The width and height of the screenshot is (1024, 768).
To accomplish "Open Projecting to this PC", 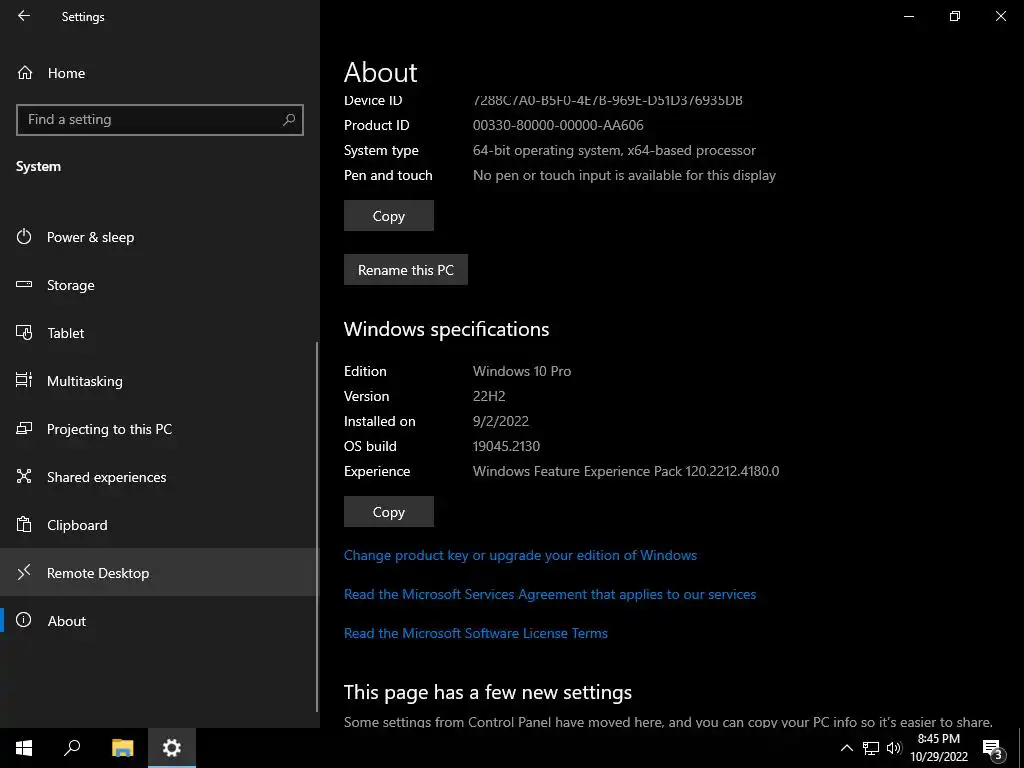I will pos(160,429).
